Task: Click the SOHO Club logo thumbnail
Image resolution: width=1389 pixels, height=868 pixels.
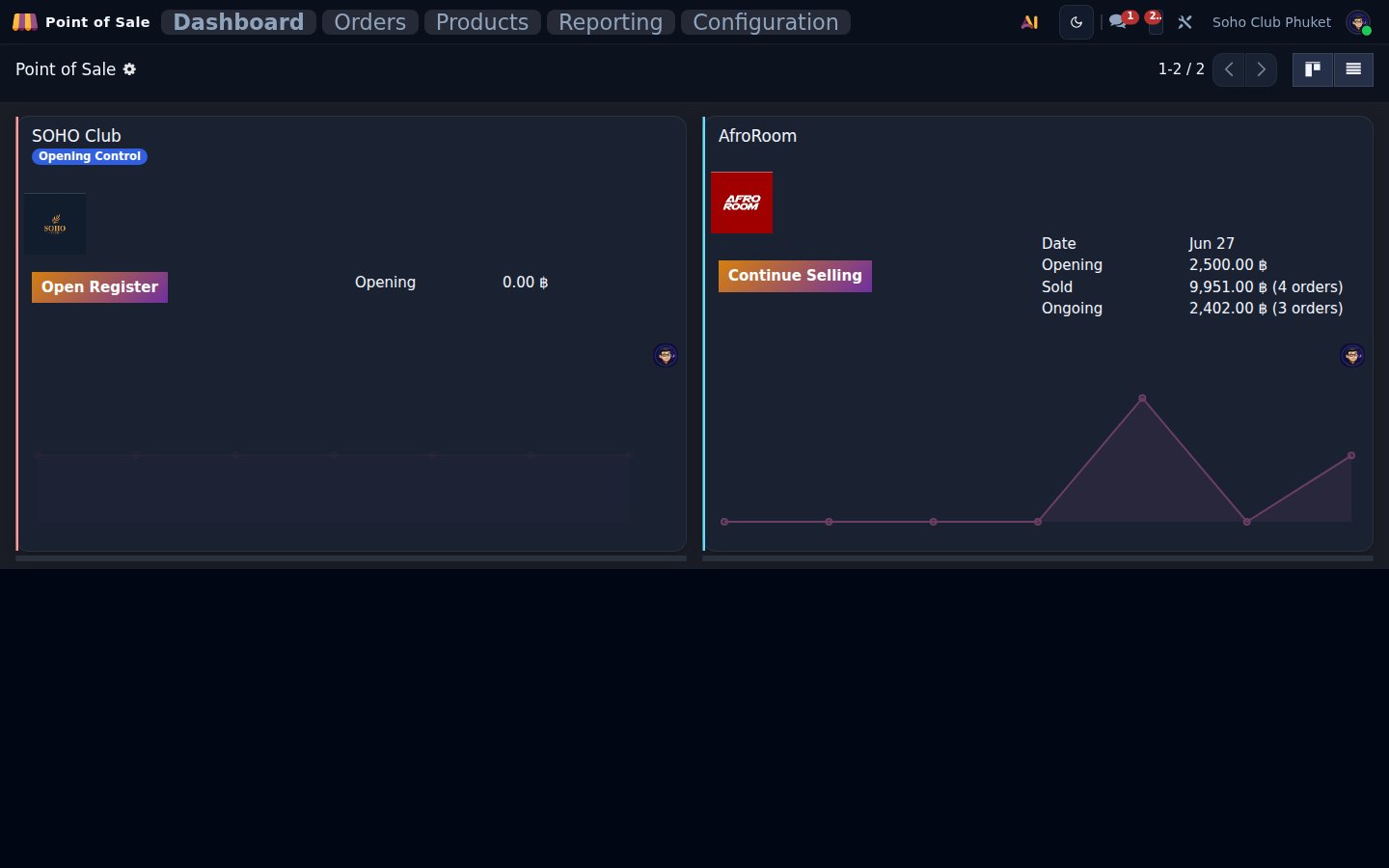Action: pyautogui.click(x=55, y=224)
